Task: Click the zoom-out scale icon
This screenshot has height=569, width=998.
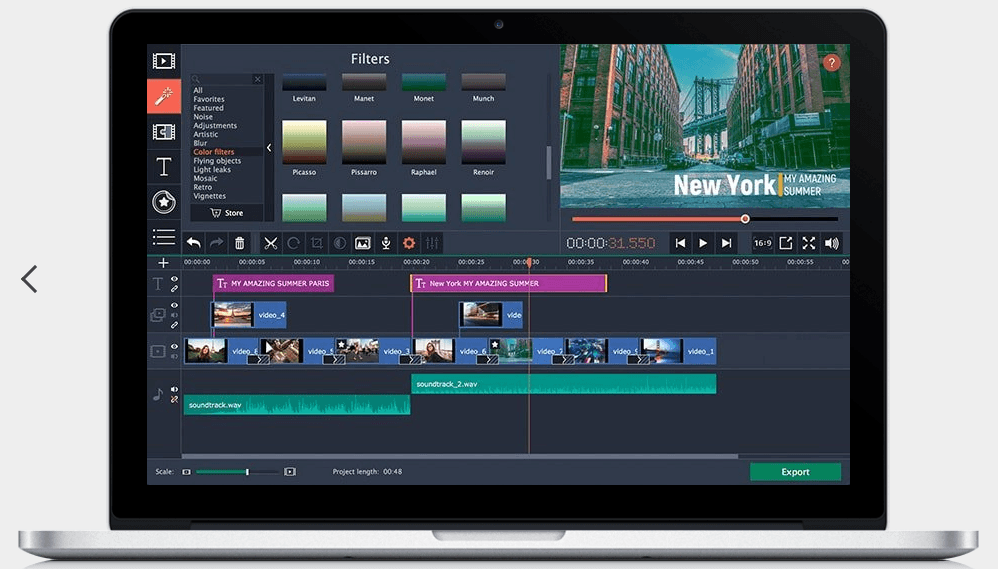Action: click(x=186, y=472)
